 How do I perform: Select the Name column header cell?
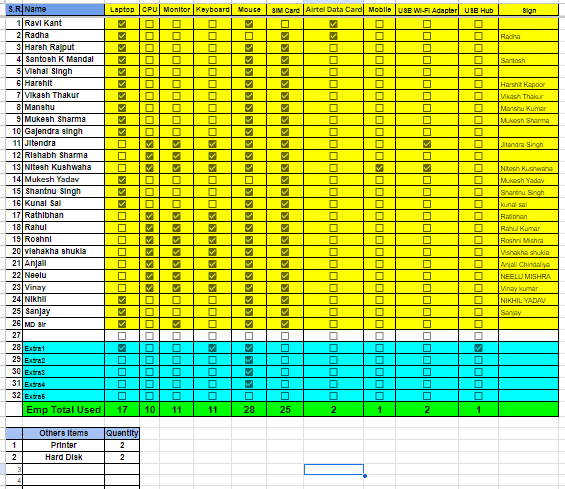[63, 9]
